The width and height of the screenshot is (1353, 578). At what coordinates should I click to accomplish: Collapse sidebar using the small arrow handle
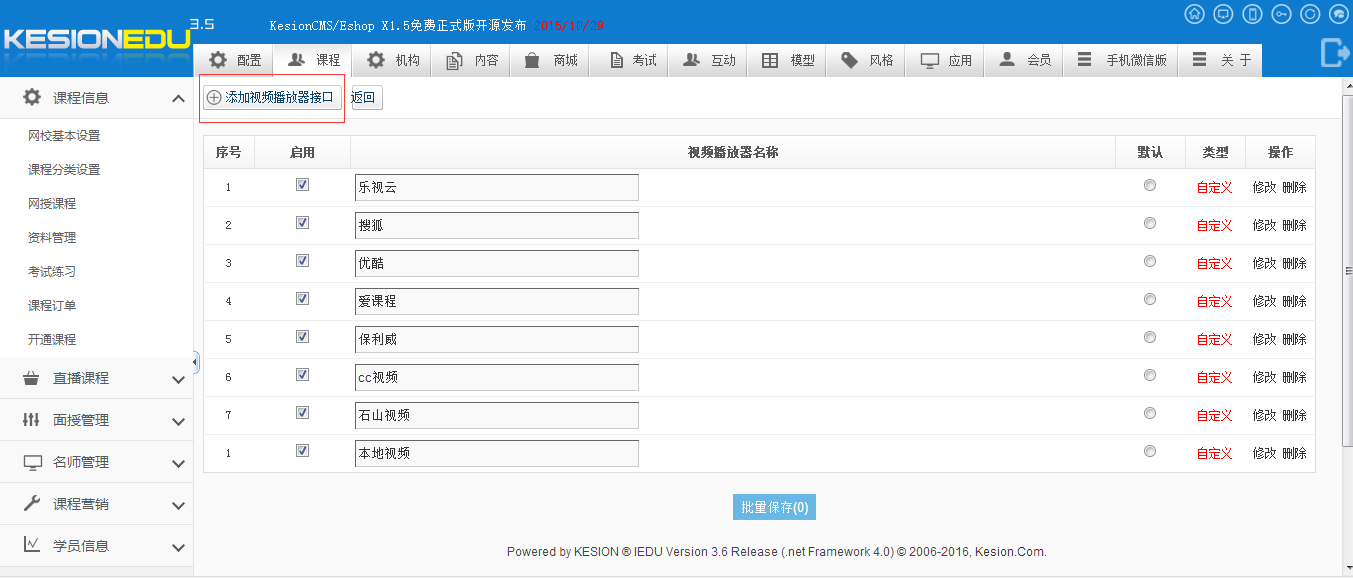pyautogui.click(x=196, y=361)
